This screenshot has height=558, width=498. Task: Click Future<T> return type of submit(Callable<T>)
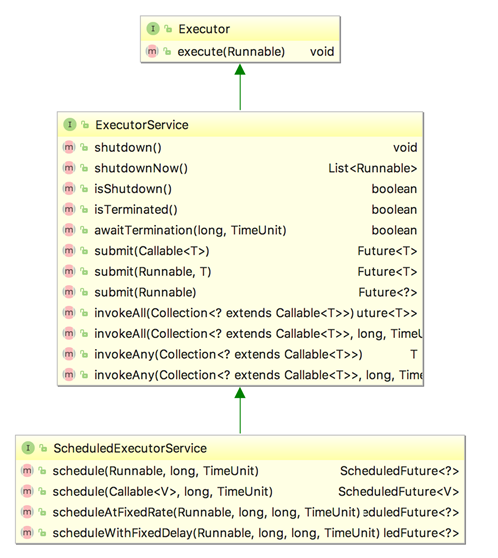tap(387, 251)
